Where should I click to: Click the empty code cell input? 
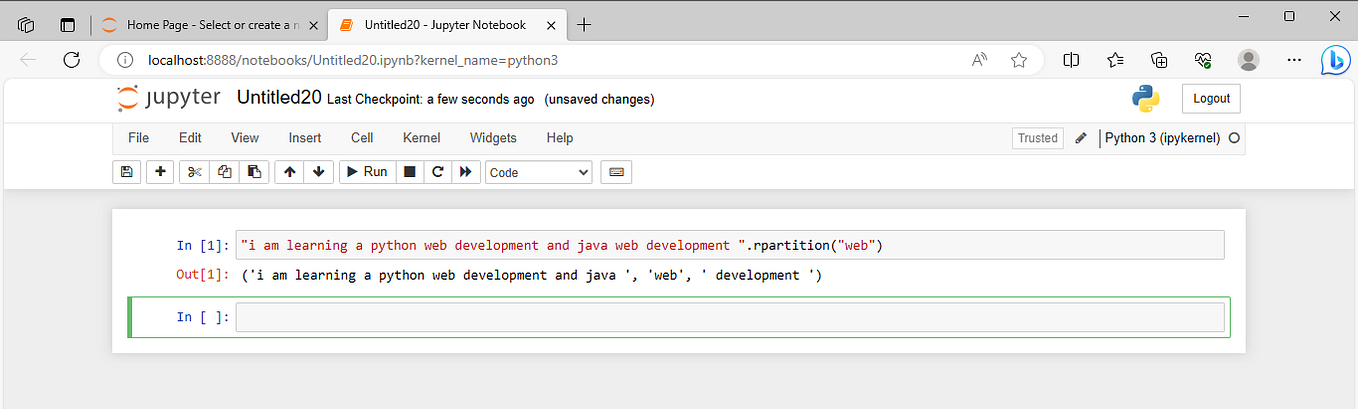pyautogui.click(x=729, y=317)
